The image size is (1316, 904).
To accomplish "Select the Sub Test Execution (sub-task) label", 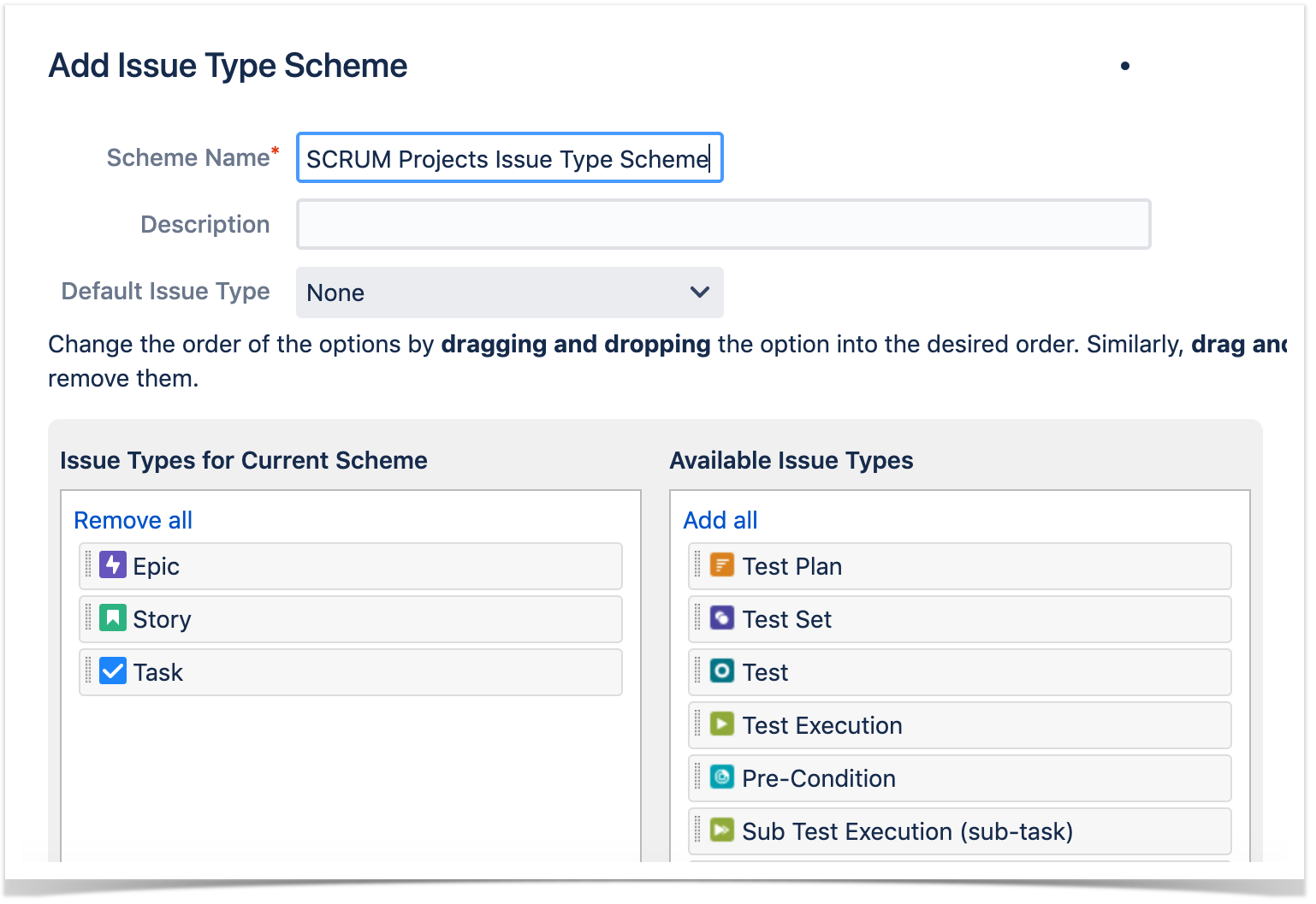I will click(908, 831).
